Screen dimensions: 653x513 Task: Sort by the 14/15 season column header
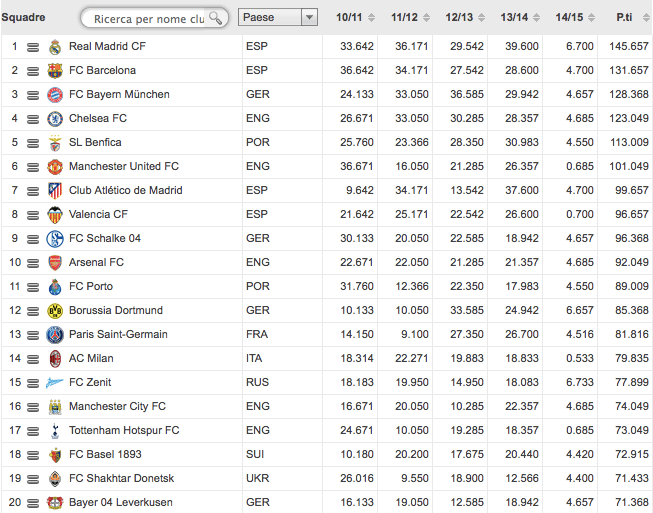pos(571,17)
